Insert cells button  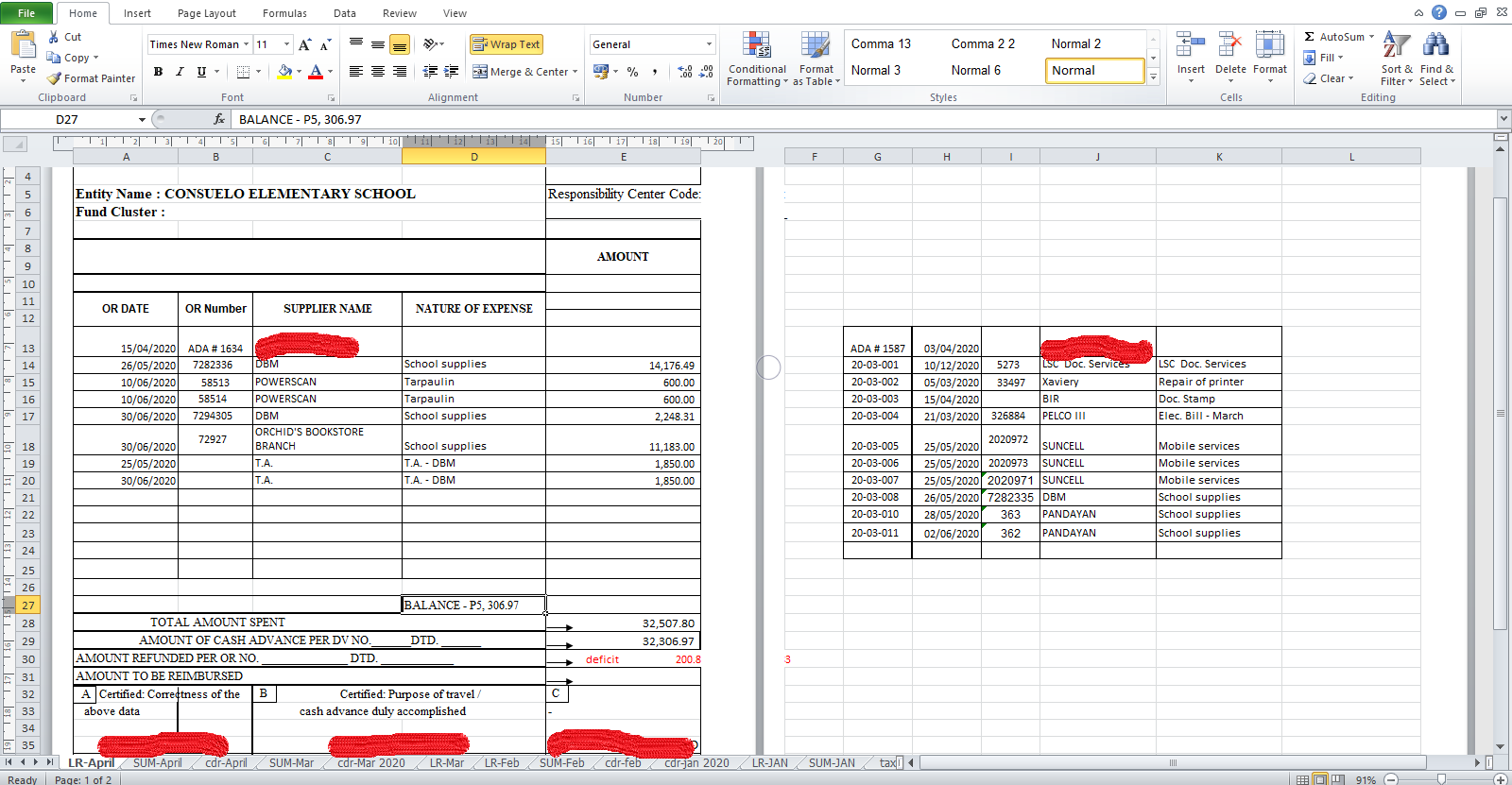[1191, 57]
